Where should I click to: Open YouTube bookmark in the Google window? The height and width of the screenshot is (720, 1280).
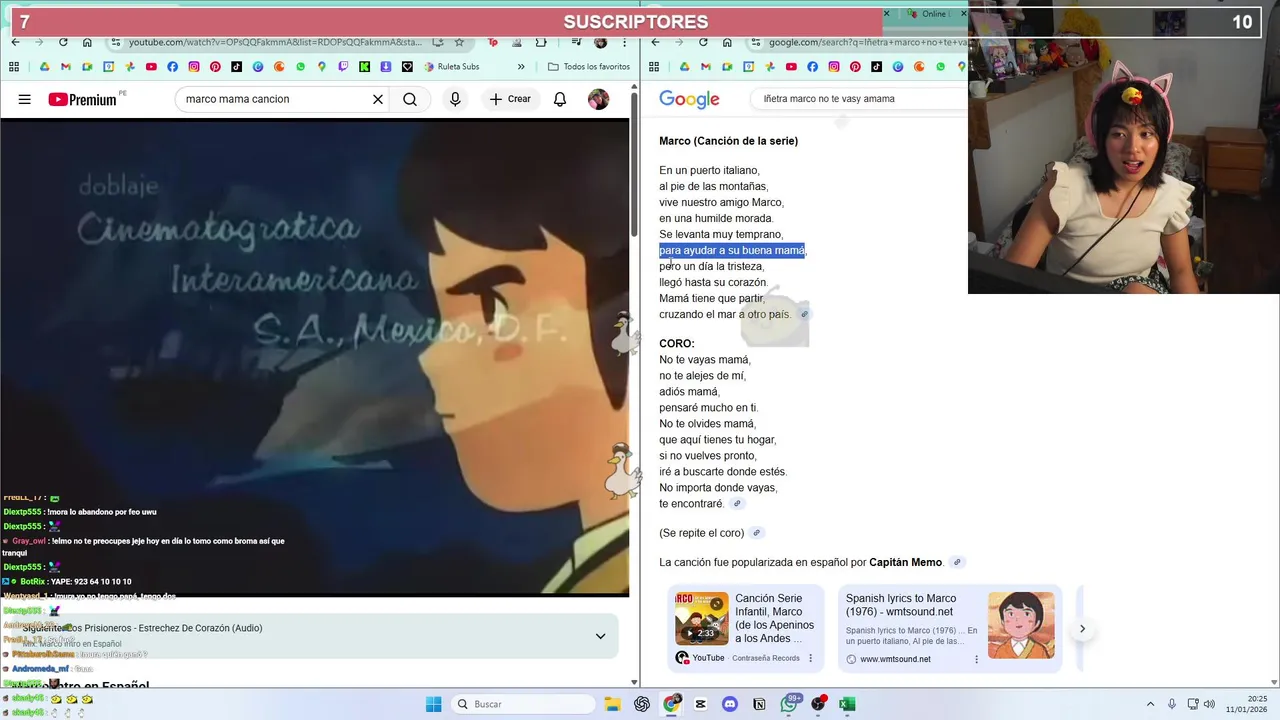tap(791, 67)
